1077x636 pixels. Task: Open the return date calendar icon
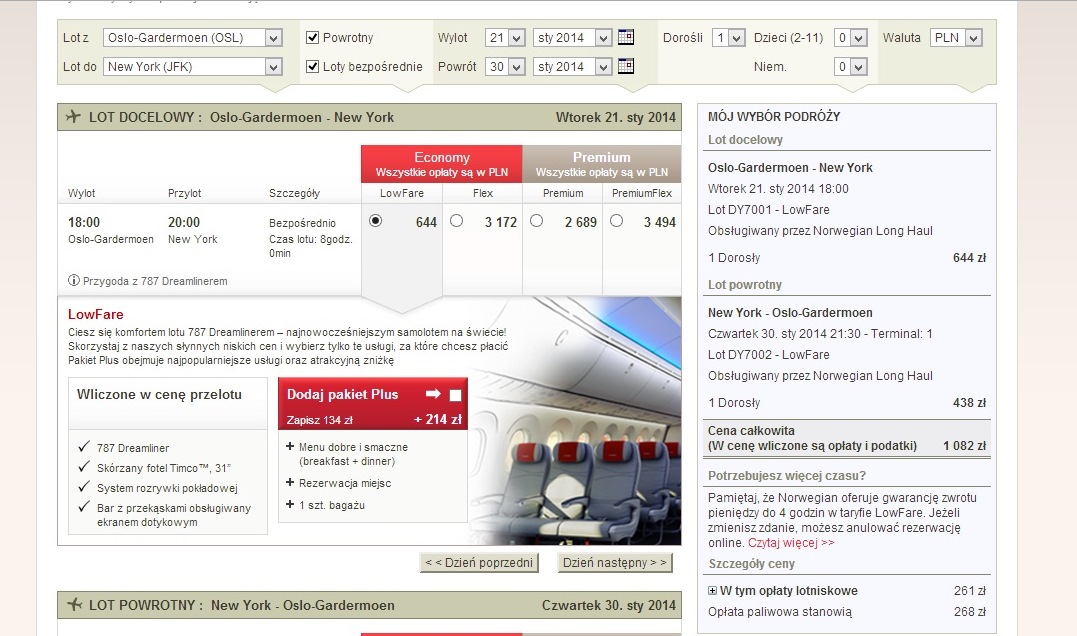coord(626,66)
